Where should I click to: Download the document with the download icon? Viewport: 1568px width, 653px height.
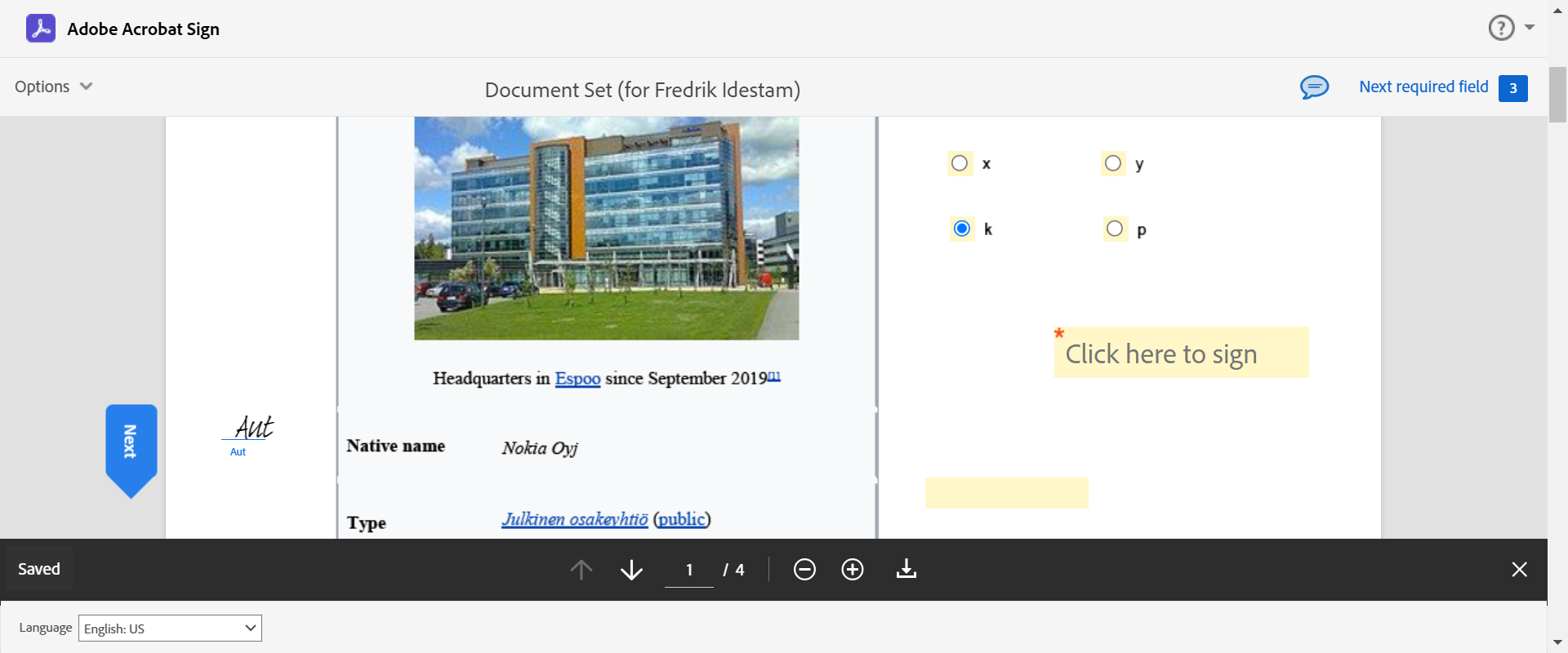click(906, 569)
